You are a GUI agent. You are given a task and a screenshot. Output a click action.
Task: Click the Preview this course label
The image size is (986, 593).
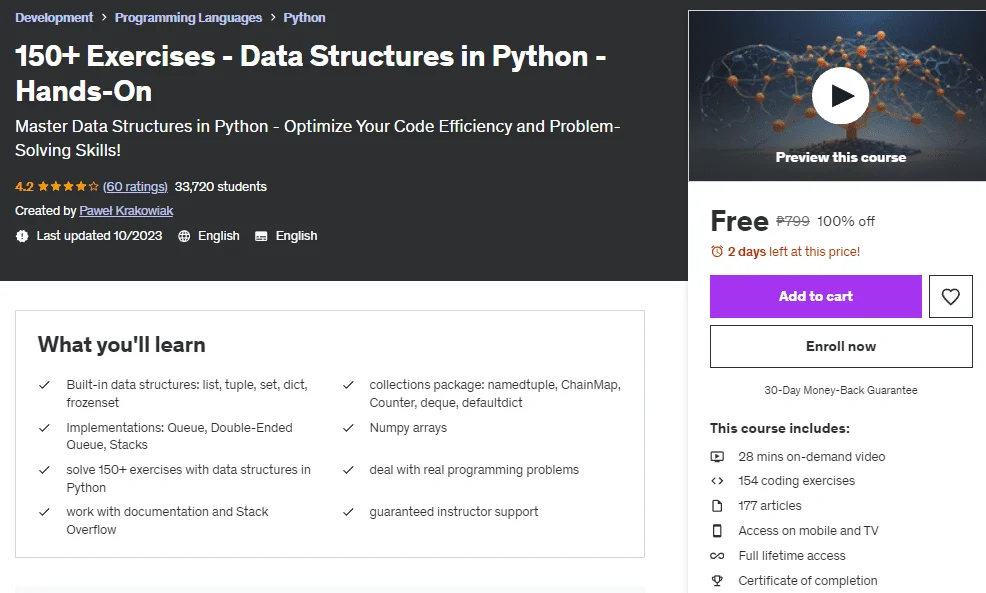(841, 157)
